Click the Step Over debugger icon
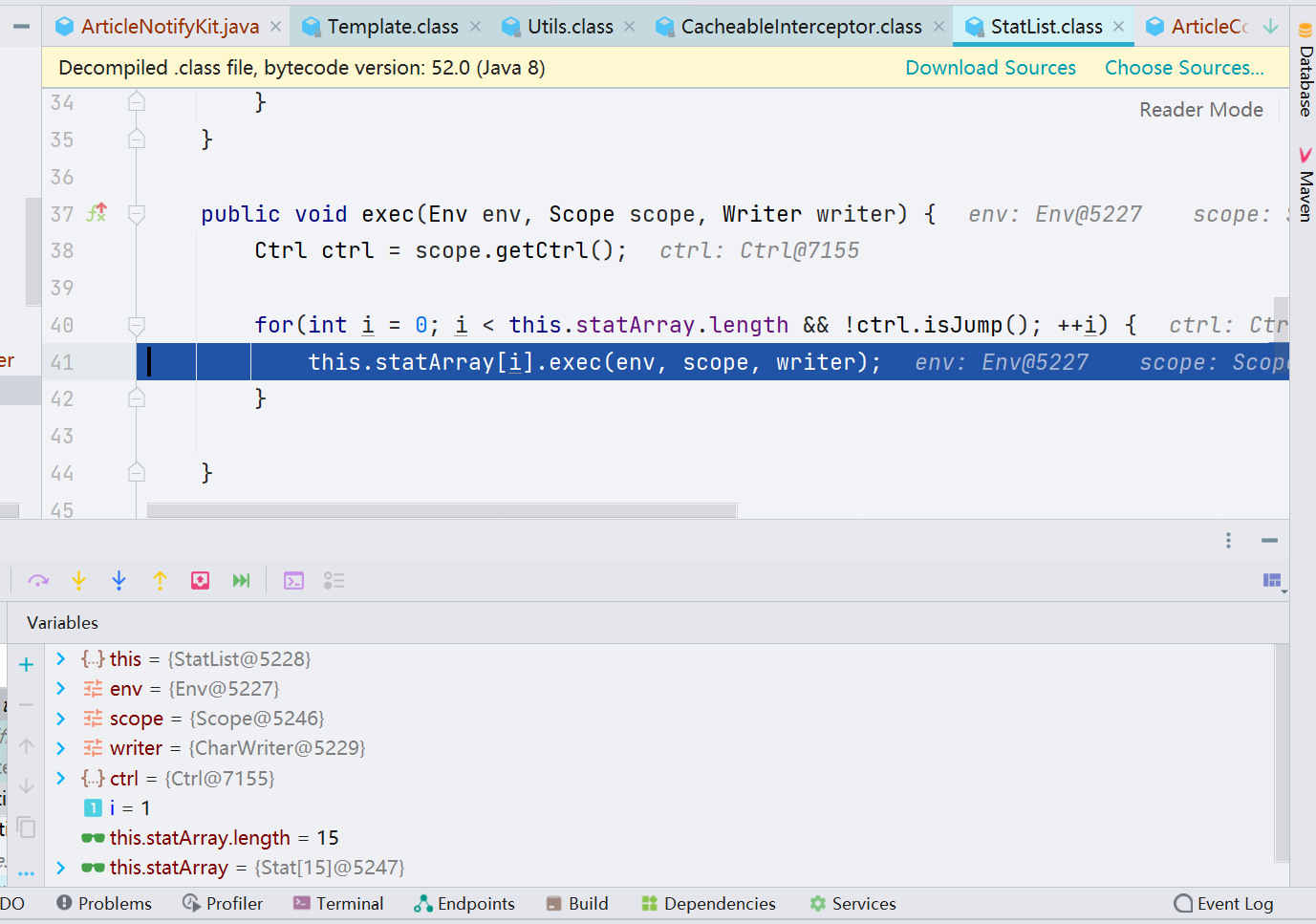Viewport: 1316px width, 924px height. tap(38, 581)
